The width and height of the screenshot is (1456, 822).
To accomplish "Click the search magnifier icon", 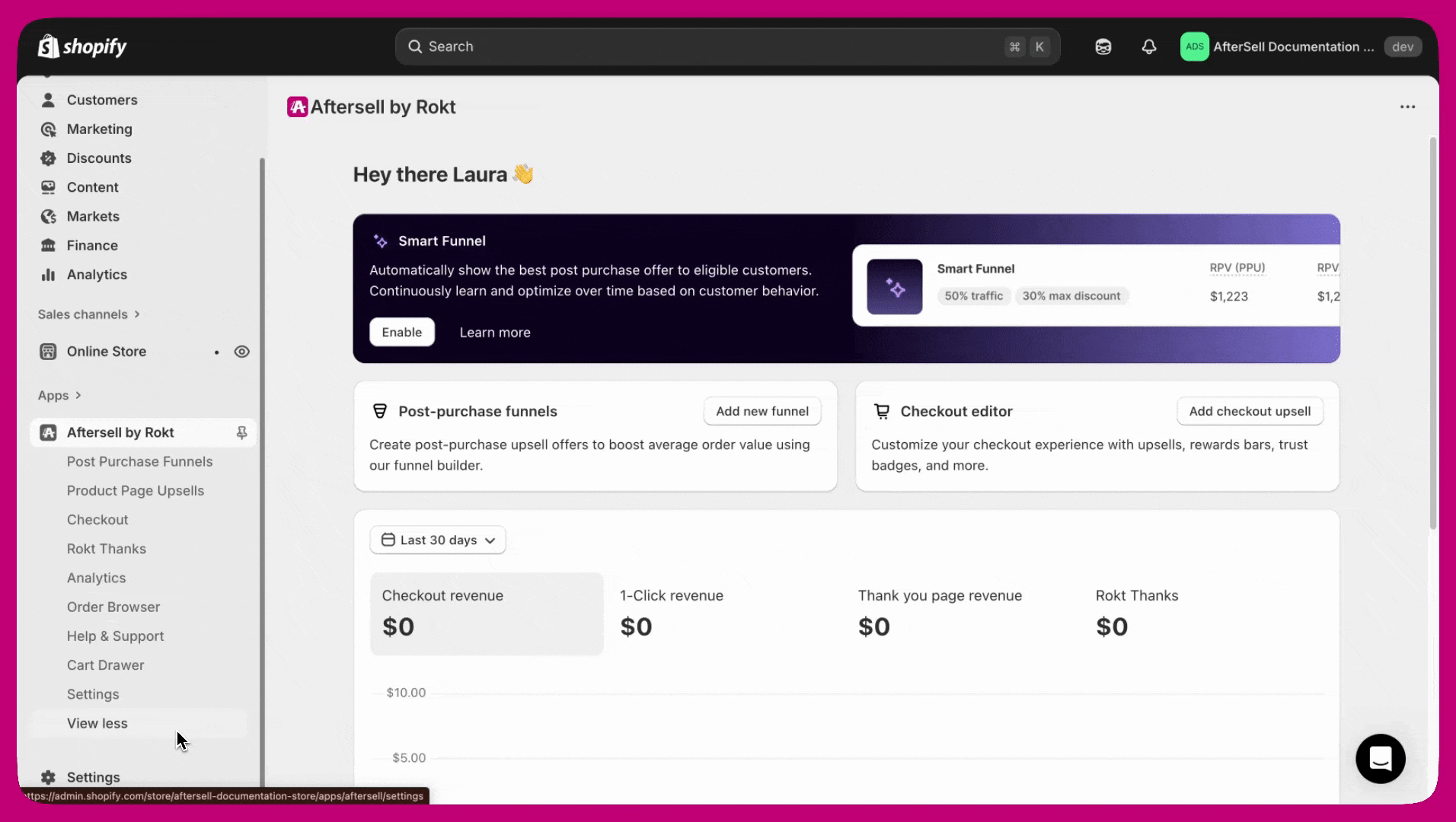I will point(414,46).
